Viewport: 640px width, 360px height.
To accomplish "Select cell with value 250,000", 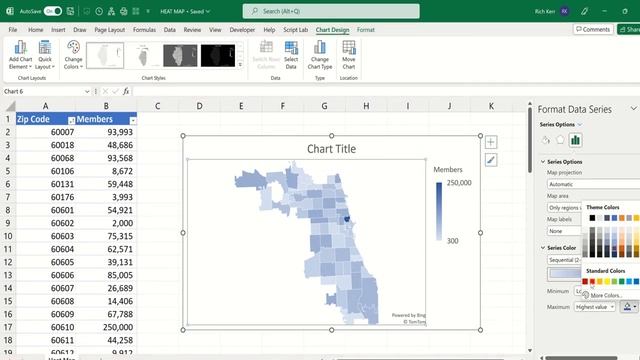I will coord(106,327).
